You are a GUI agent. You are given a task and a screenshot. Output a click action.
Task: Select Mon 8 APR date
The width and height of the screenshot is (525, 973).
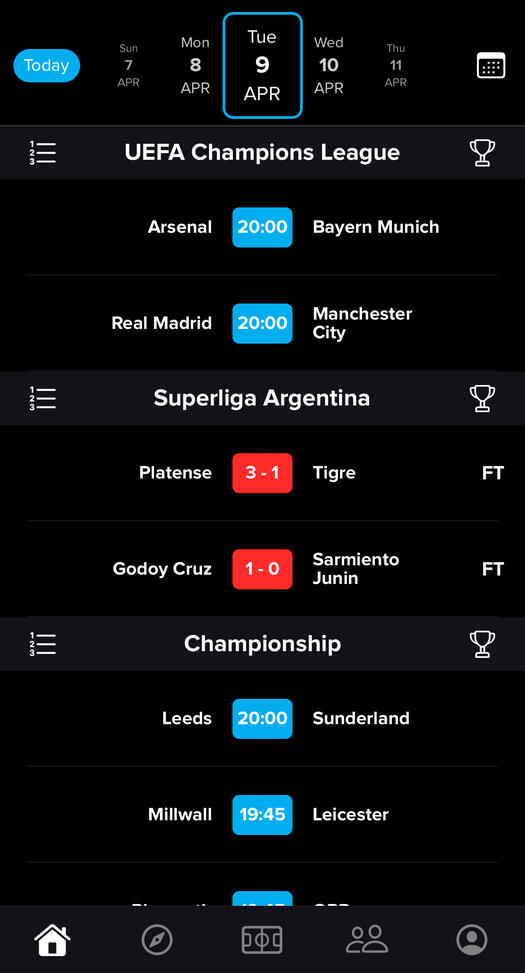195,65
